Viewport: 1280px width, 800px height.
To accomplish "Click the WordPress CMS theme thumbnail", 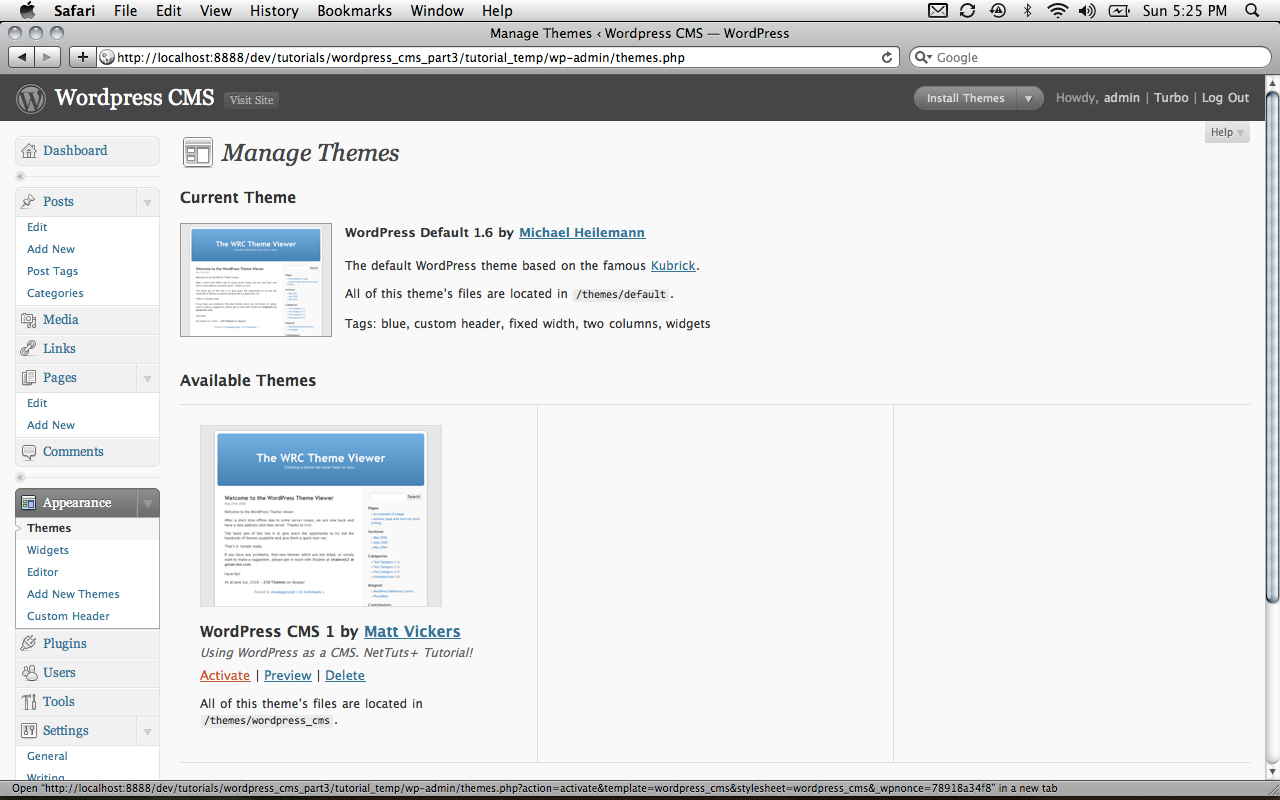I will click(321, 516).
